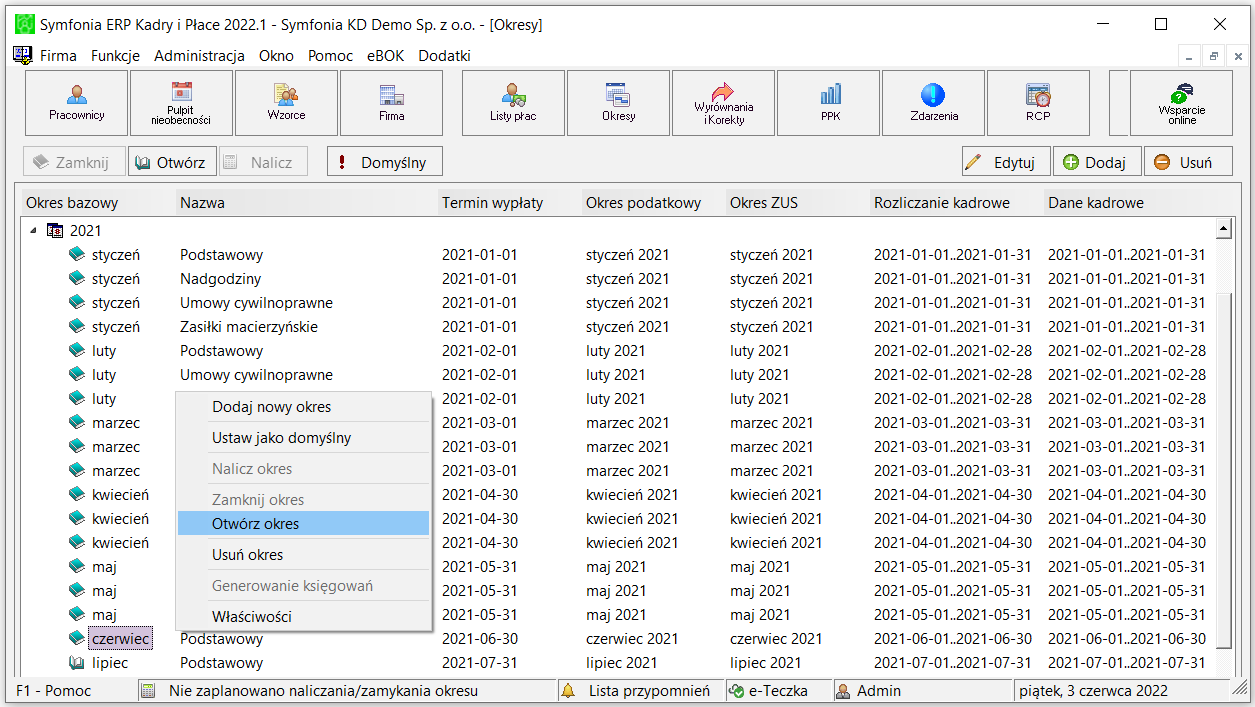
Task: Click the Otwórz button
Action: [x=171, y=162]
